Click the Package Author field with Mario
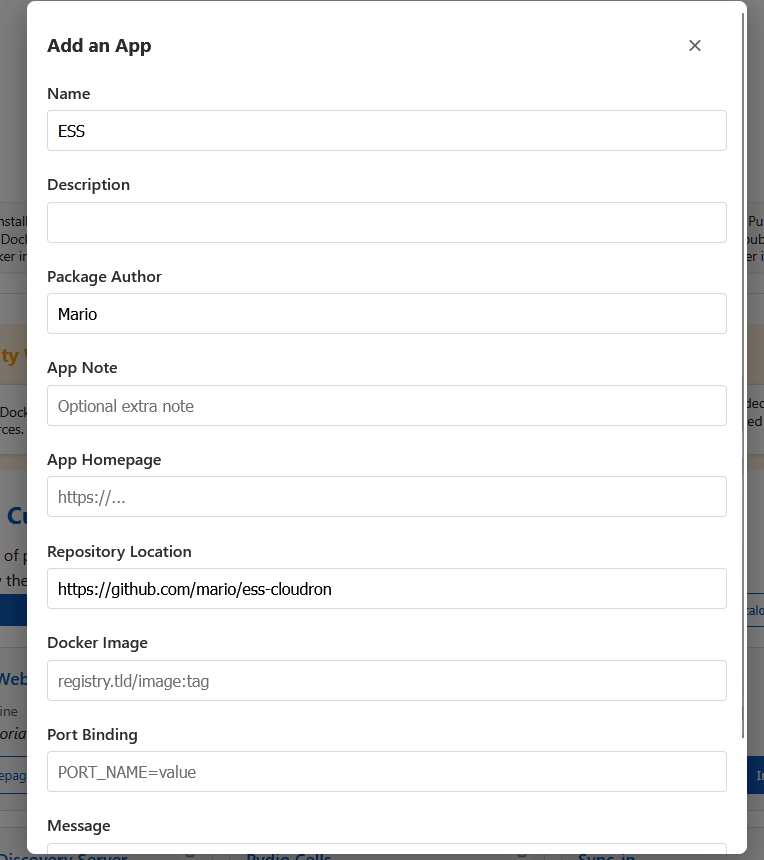Screen dimensions: 764x860 (386, 314)
